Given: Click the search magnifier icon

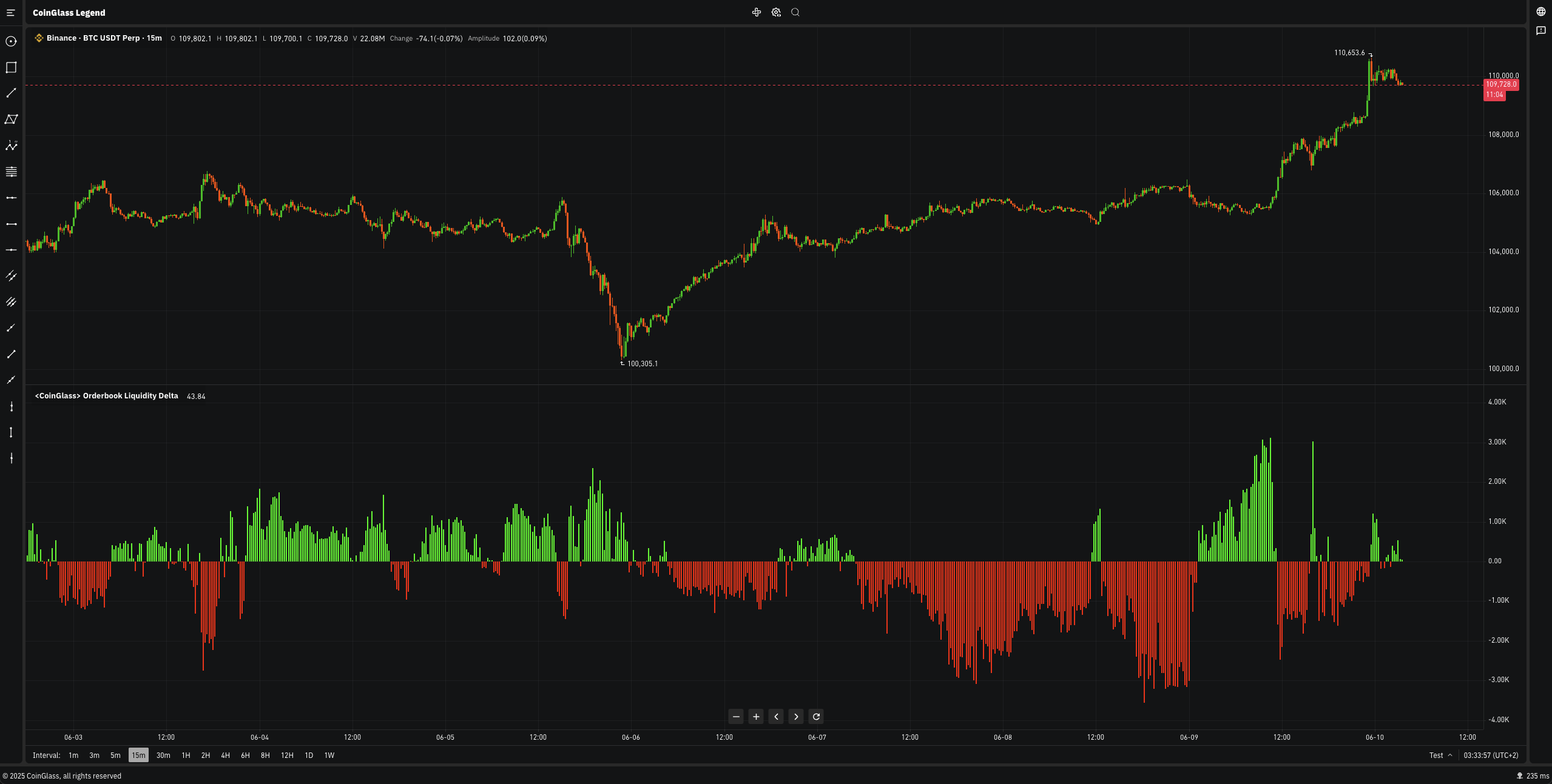Looking at the screenshot, I should [795, 12].
